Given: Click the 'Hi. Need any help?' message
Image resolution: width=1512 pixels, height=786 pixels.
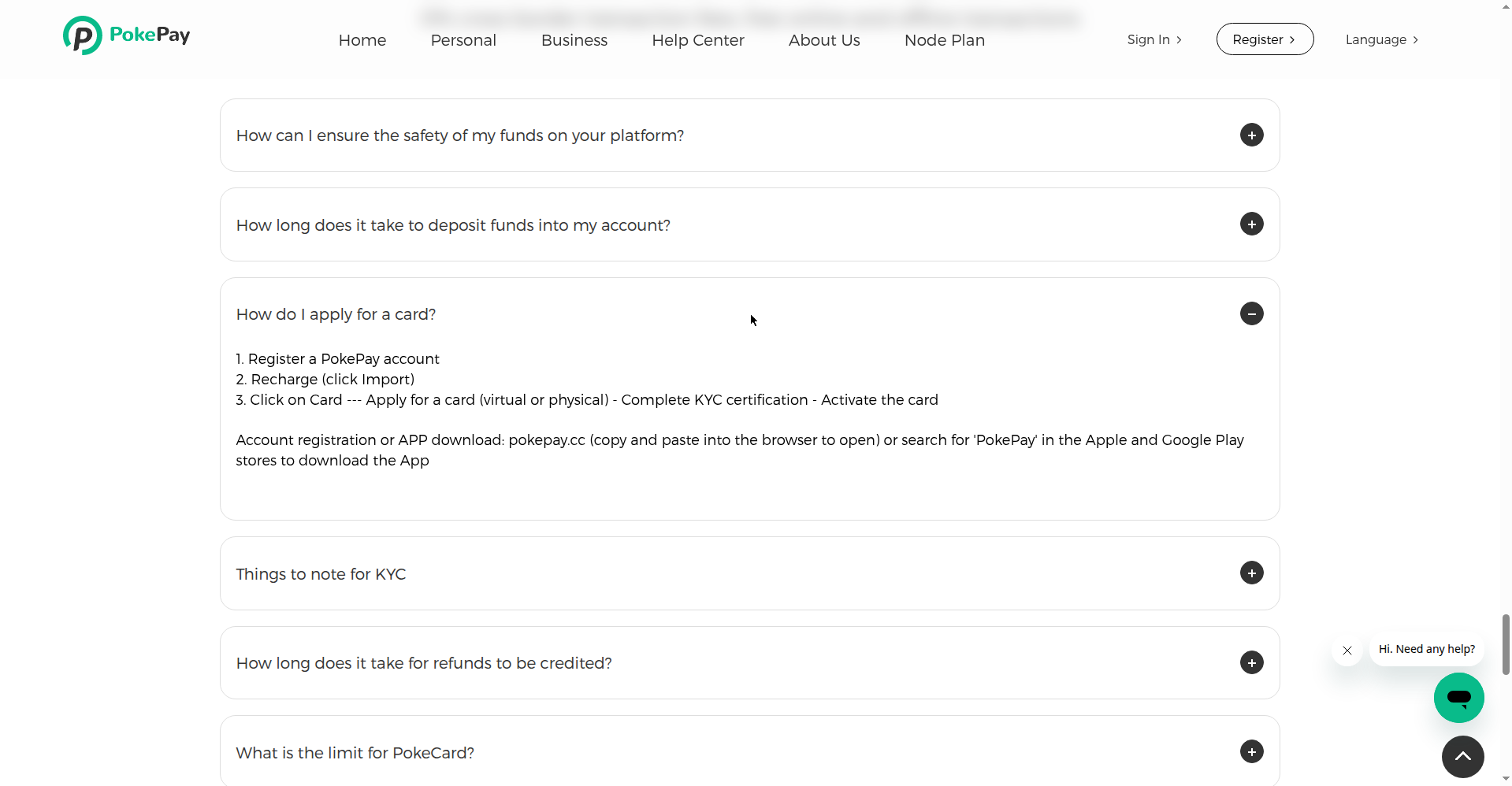Looking at the screenshot, I should (1427, 650).
